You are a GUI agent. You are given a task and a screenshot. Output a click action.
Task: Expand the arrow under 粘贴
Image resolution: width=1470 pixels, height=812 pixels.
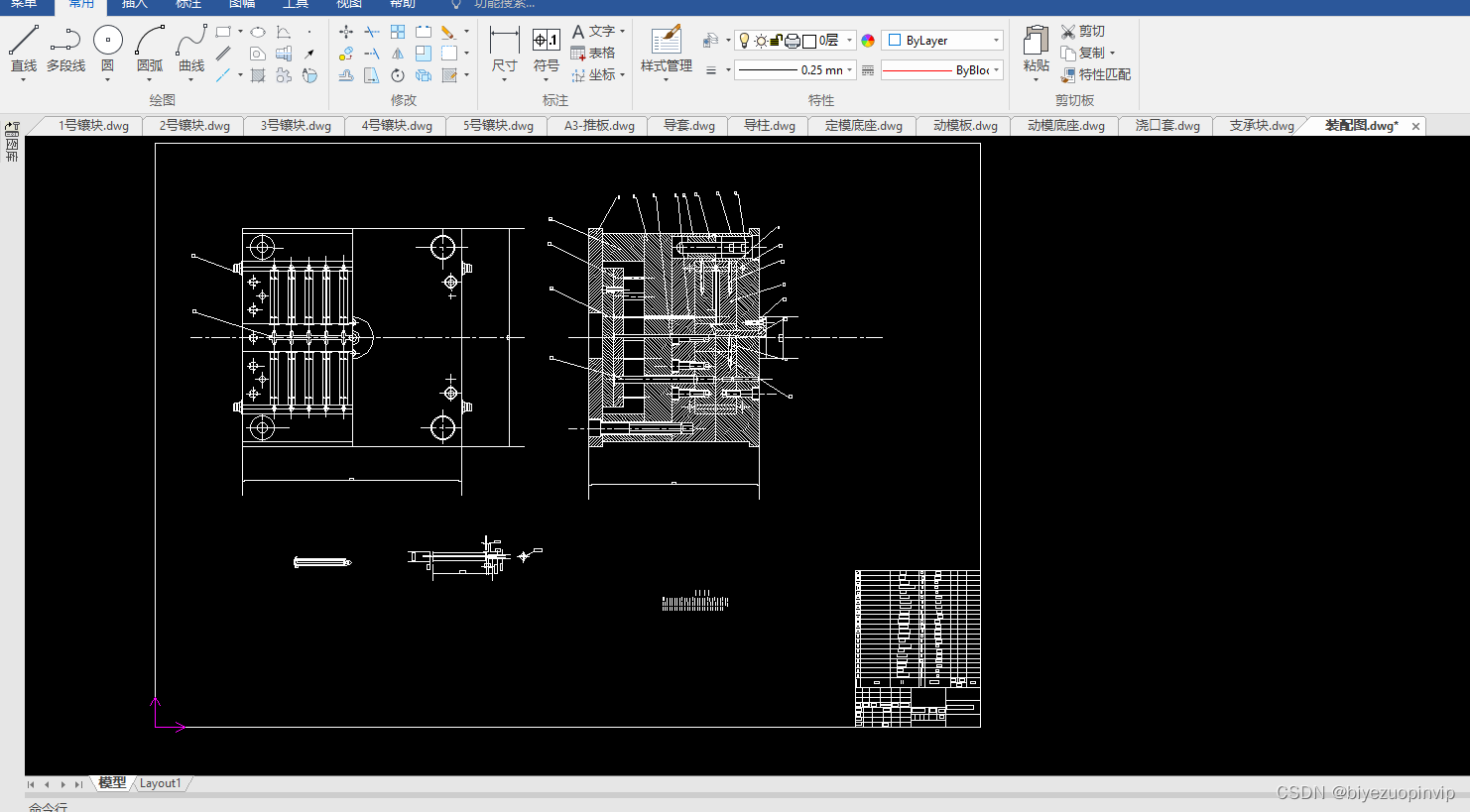pos(1036,79)
